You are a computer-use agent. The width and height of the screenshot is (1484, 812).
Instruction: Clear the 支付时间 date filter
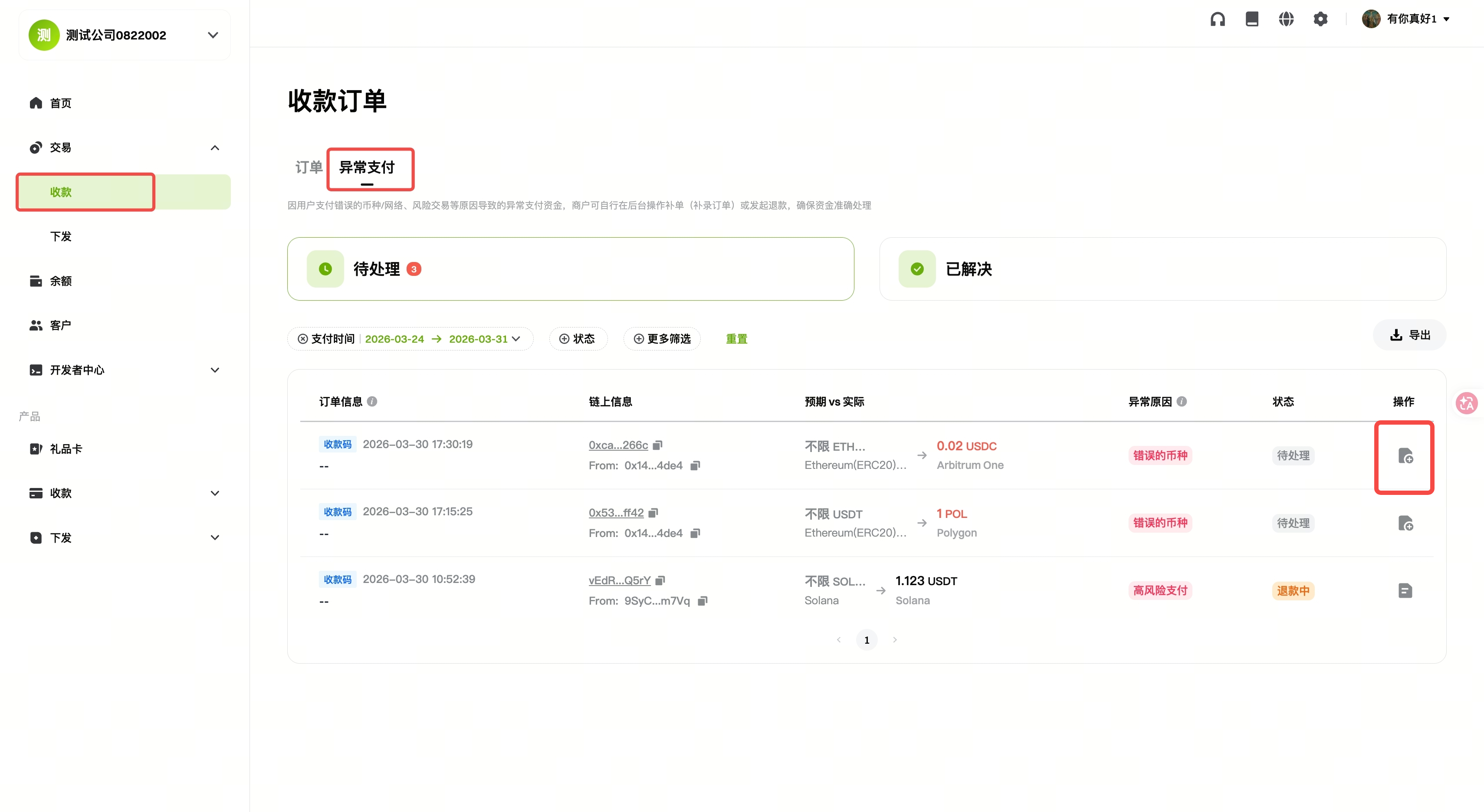302,339
